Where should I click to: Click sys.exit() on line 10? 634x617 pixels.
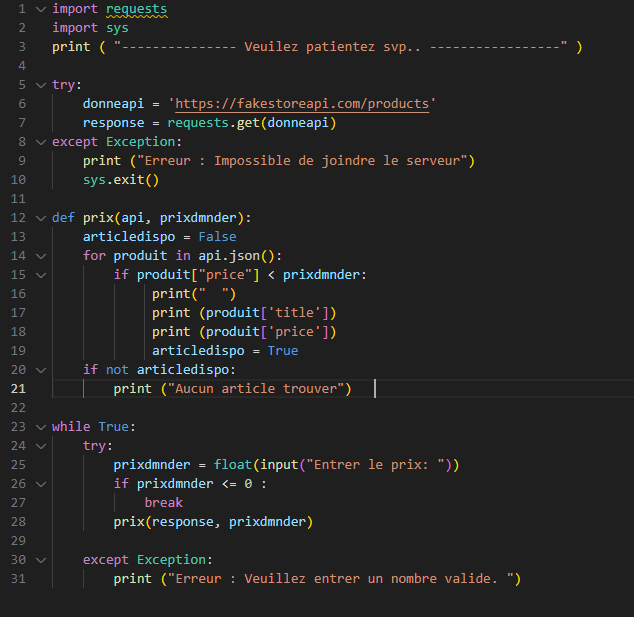tap(121, 180)
